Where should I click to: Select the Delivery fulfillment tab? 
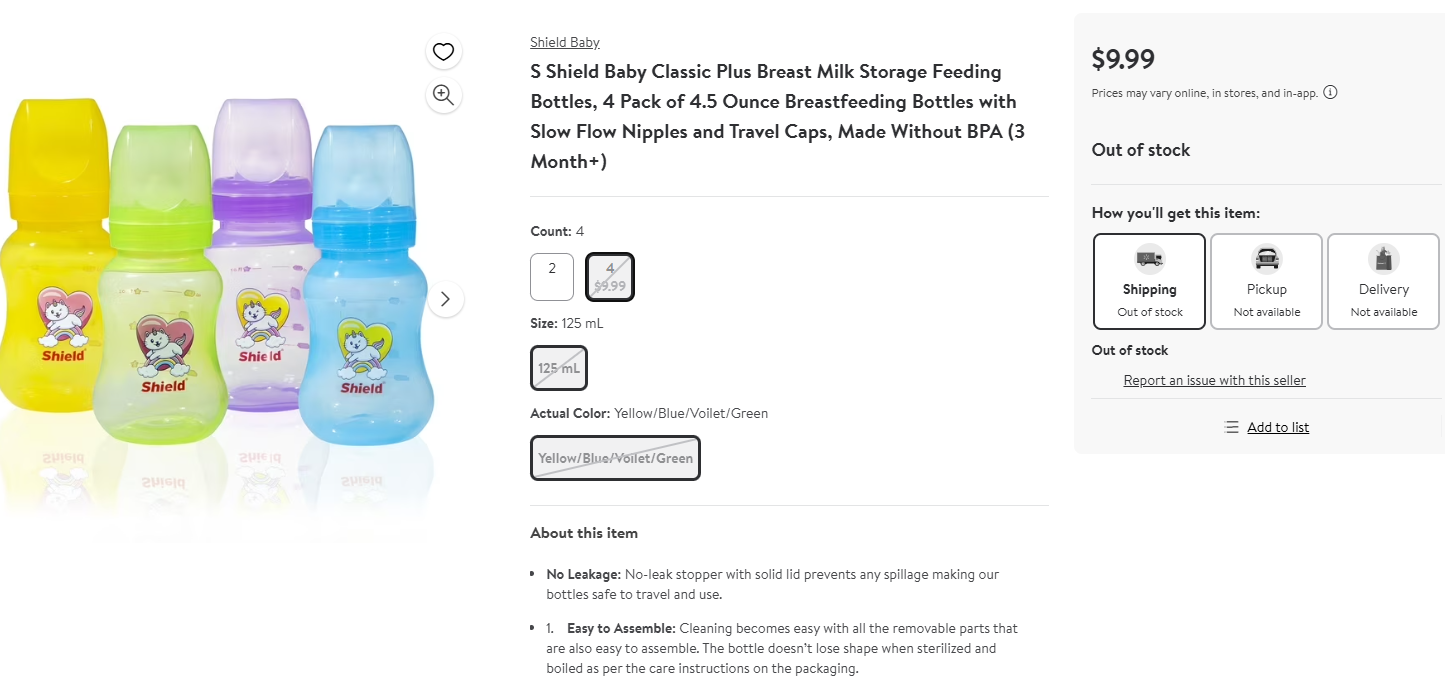point(1383,281)
